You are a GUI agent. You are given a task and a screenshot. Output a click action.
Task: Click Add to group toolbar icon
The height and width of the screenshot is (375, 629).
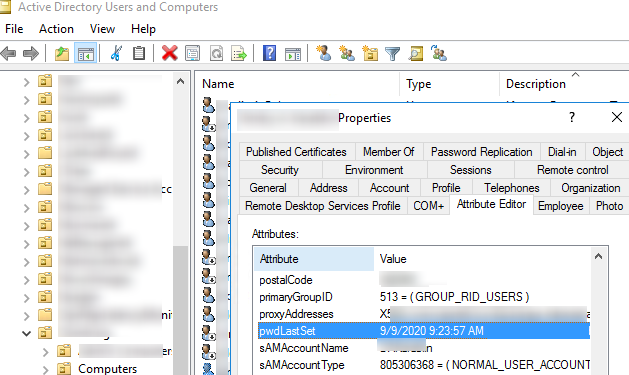click(438, 53)
